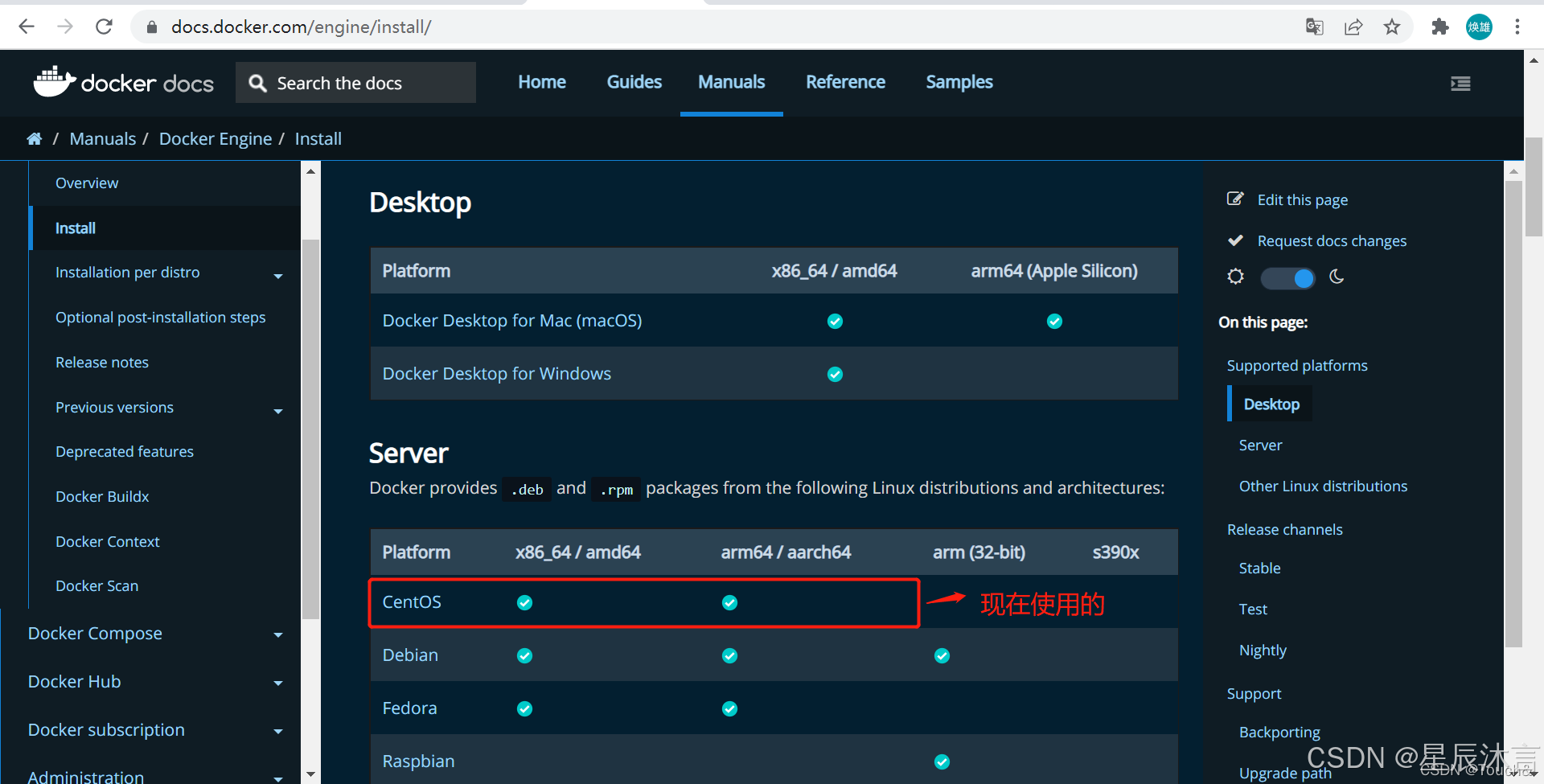
Task: Click the share page icon
Action: pos(1353,27)
